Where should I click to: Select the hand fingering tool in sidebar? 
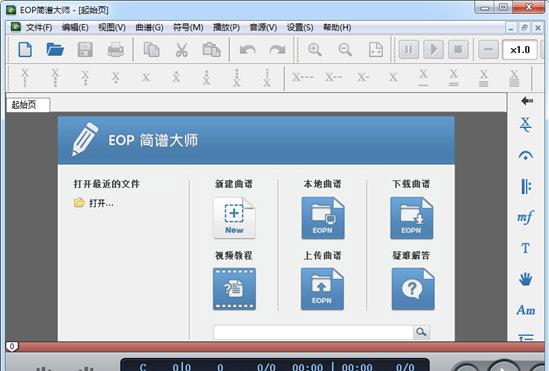point(525,279)
